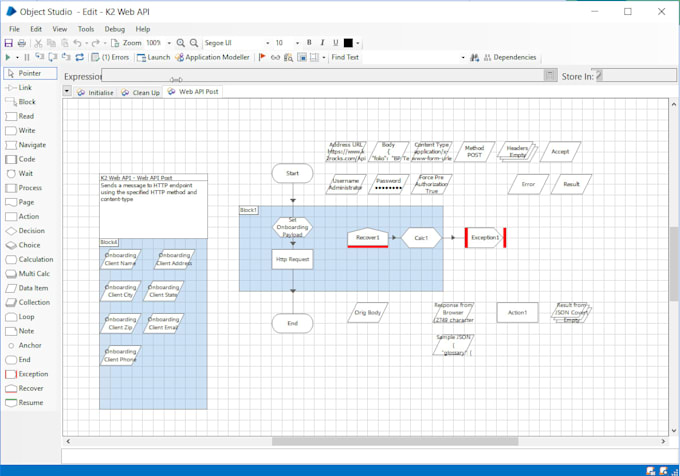The width and height of the screenshot is (680, 476).
Task: Toggle underline text formatting
Action: 335,43
